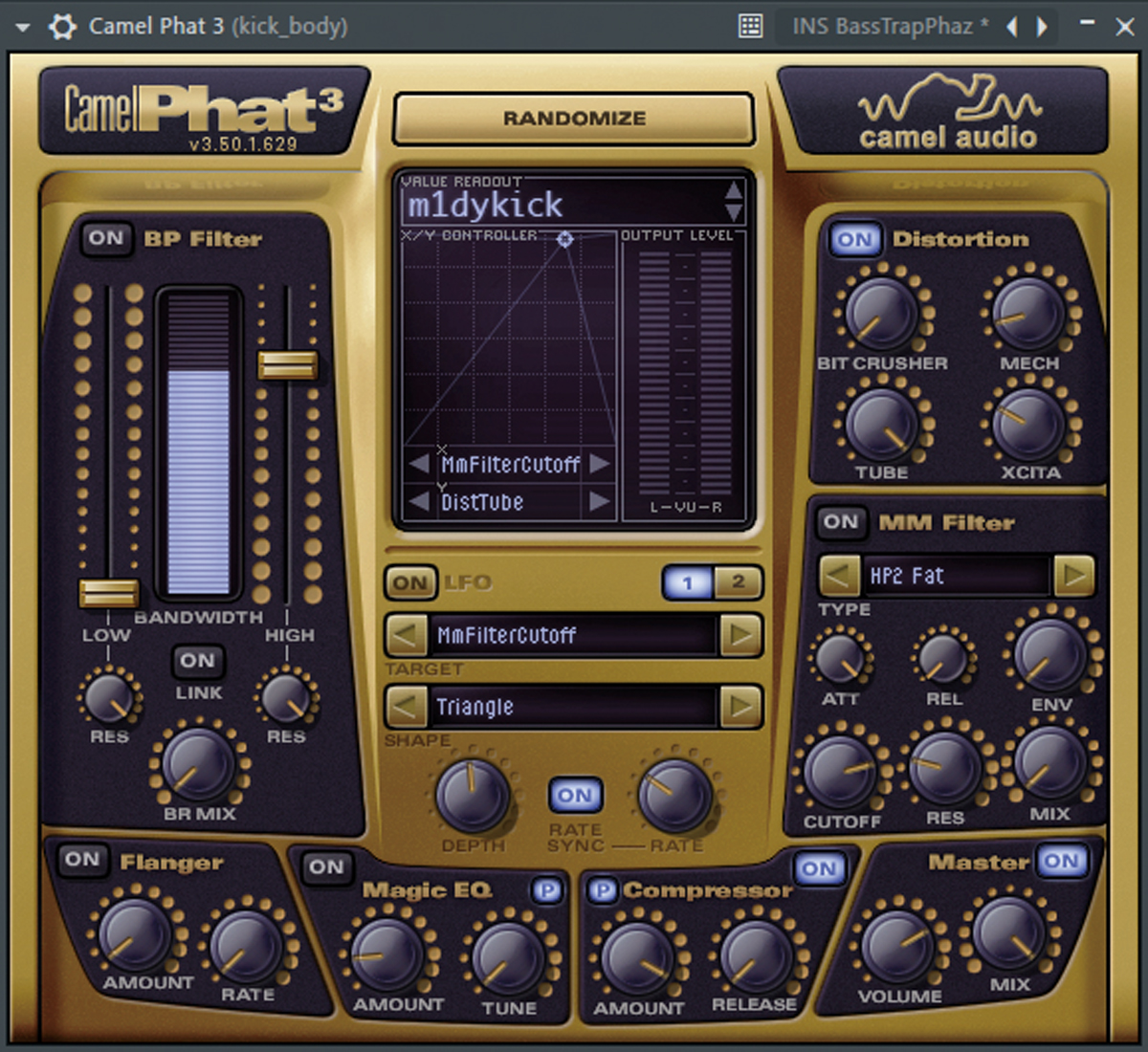This screenshot has height=1052, width=1148.
Task: Click the MM Filter ATT knob
Action: [840, 659]
